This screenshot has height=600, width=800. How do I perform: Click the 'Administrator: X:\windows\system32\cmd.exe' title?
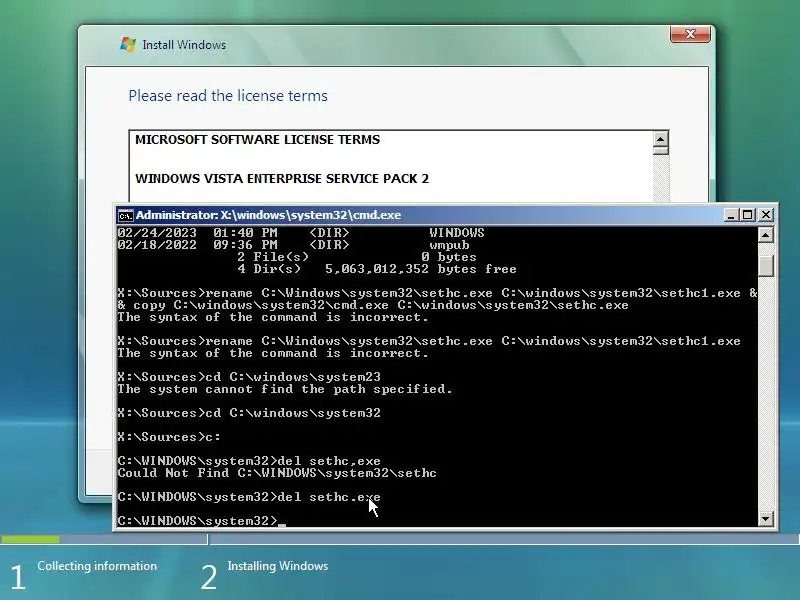pos(268,215)
